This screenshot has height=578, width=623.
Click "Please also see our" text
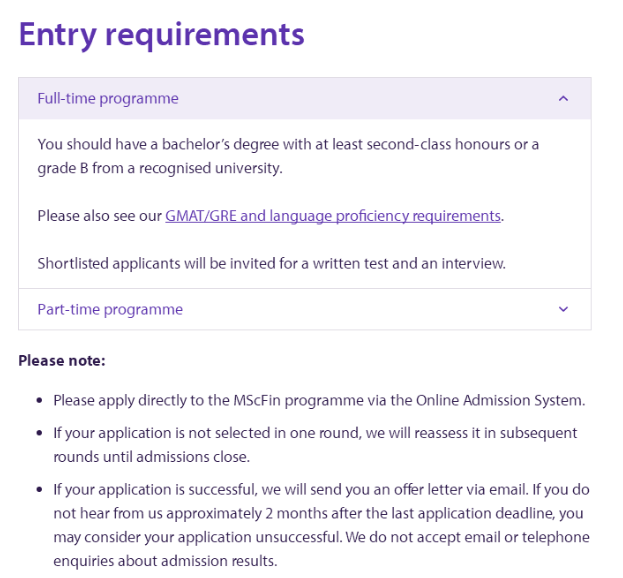(x=100, y=216)
